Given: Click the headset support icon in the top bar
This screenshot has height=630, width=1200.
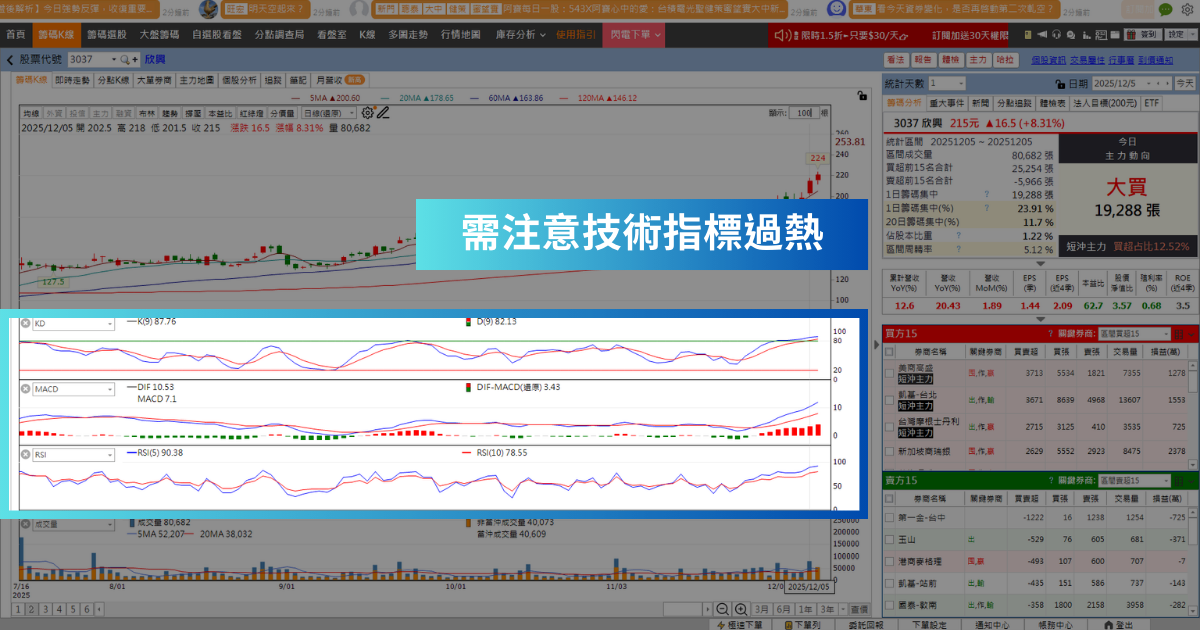Looking at the screenshot, I should coord(1057,35).
